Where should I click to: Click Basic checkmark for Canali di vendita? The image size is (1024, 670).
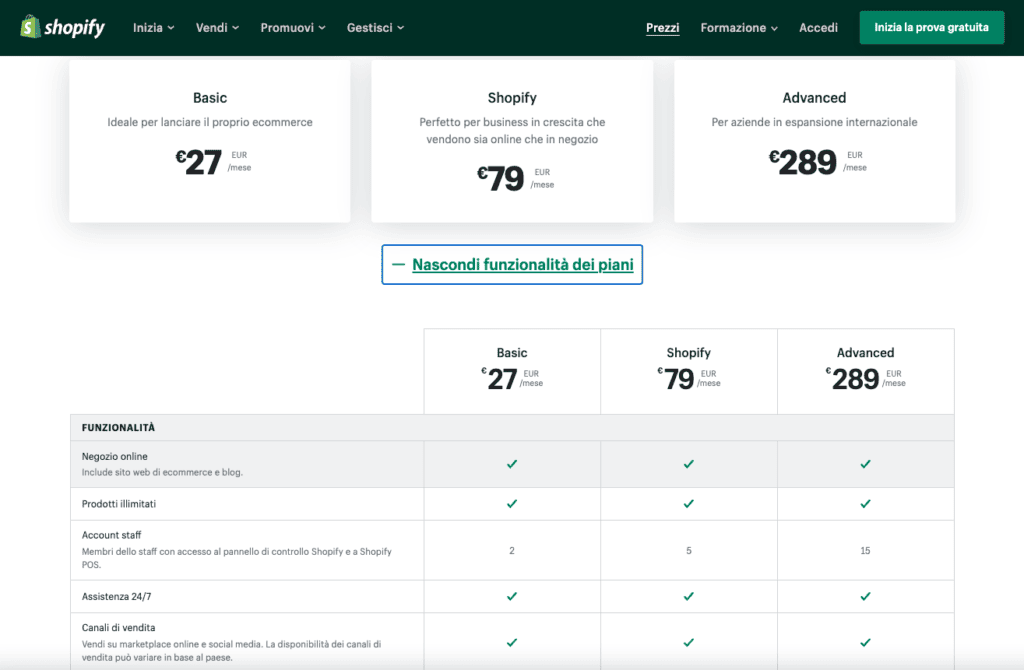pos(512,643)
